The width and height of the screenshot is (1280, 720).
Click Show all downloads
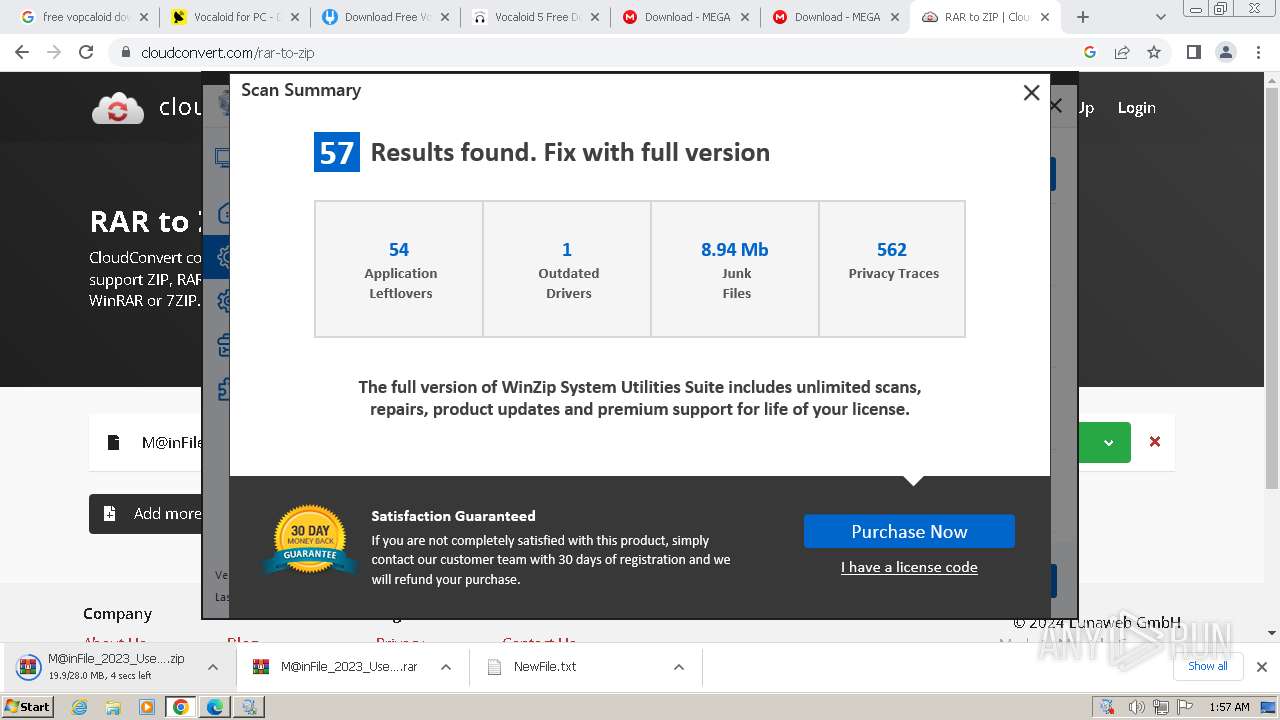pos(1207,666)
